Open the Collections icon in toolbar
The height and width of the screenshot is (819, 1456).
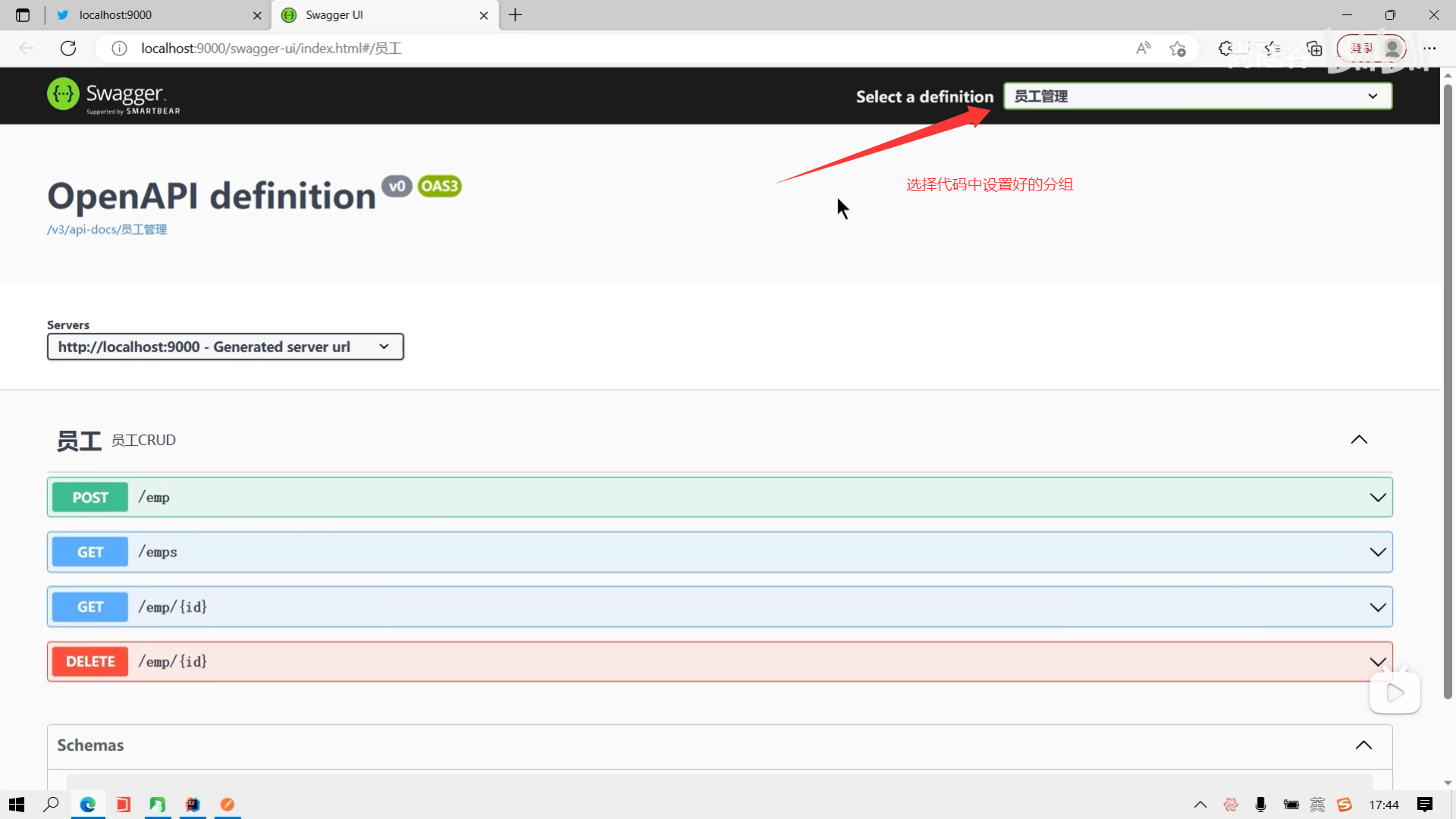1314,49
